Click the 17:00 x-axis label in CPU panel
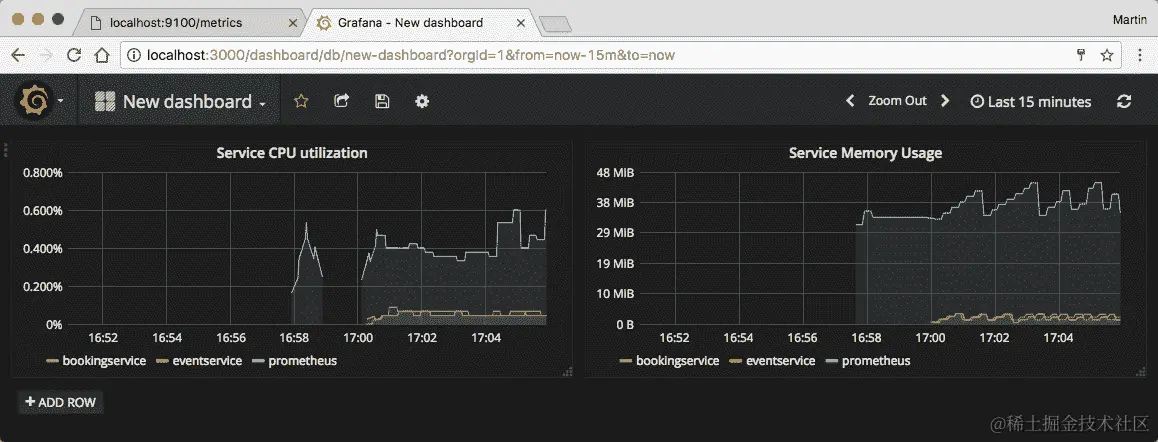Viewport: 1158px width, 442px height. point(357,338)
